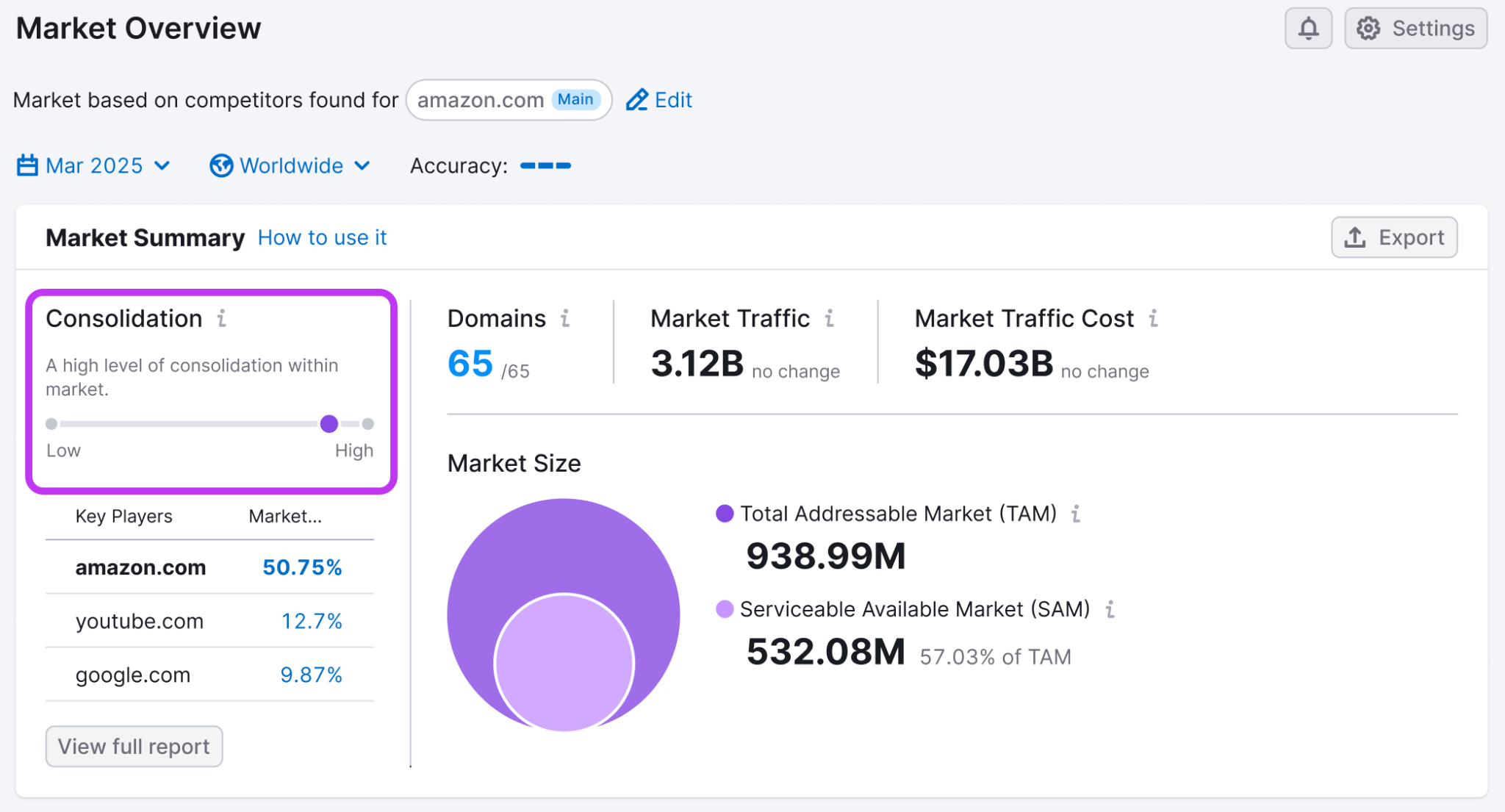
Task: Open the notifications bell icon
Action: pyautogui.click(x=1308, y=28)
